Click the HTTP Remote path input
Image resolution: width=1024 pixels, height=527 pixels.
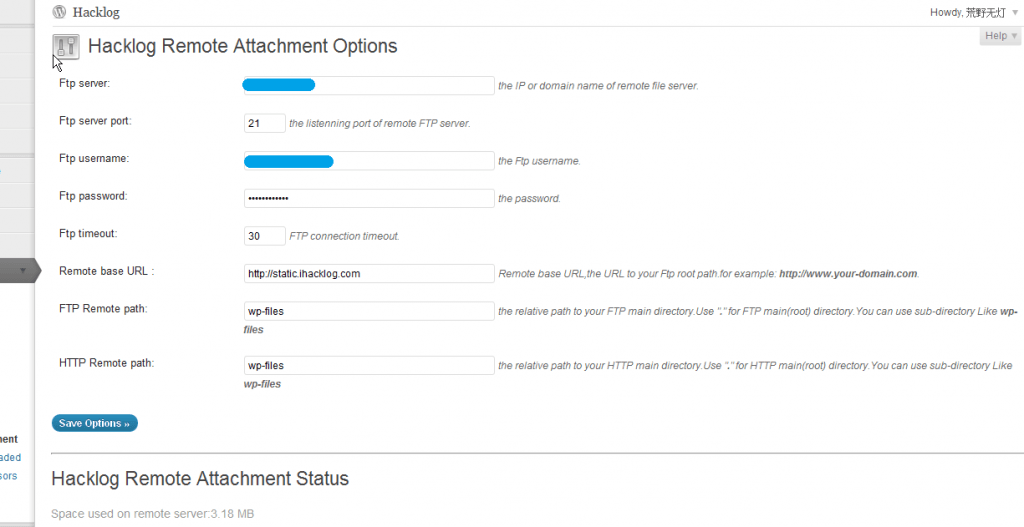[x=369, y=366]
